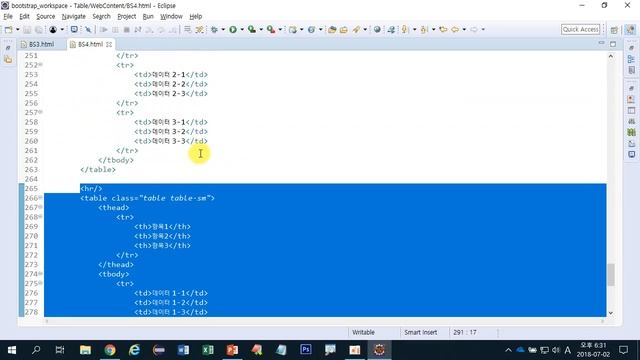The image size is (640, 360).
Task: Maximize the editor area
Action: point(613,44)
